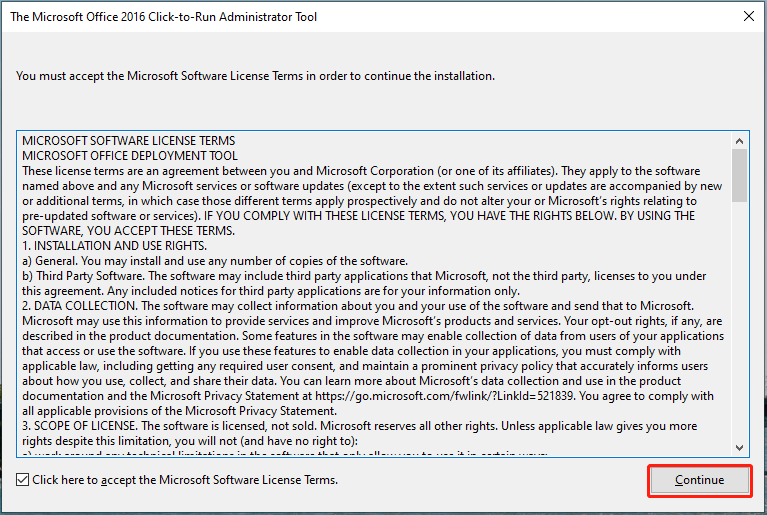Close the Click-to-Run Administrator Tool dialog

coord(748,16)
